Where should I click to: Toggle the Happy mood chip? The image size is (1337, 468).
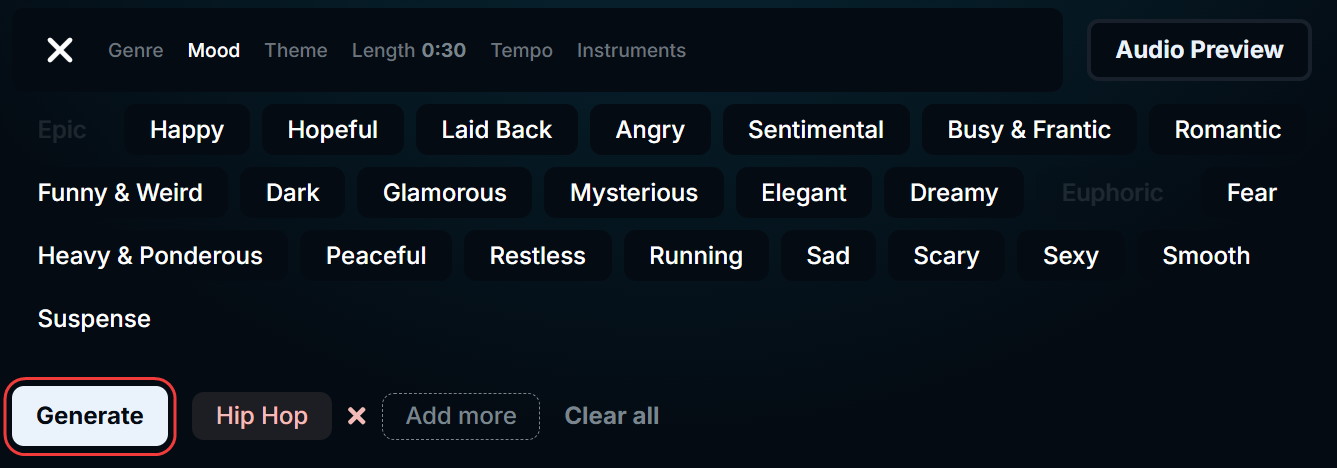tap(187, 130)
